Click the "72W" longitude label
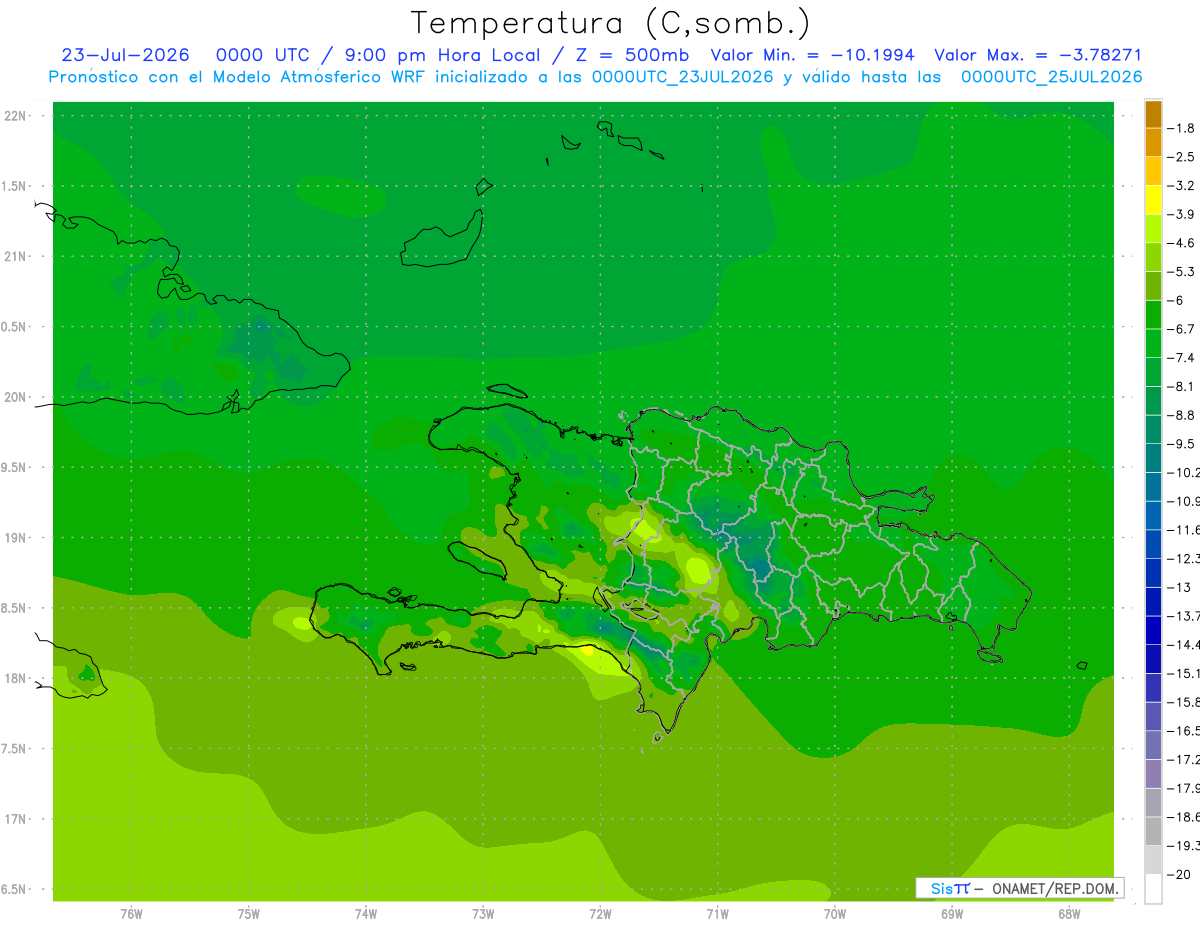 click(600, 914)
